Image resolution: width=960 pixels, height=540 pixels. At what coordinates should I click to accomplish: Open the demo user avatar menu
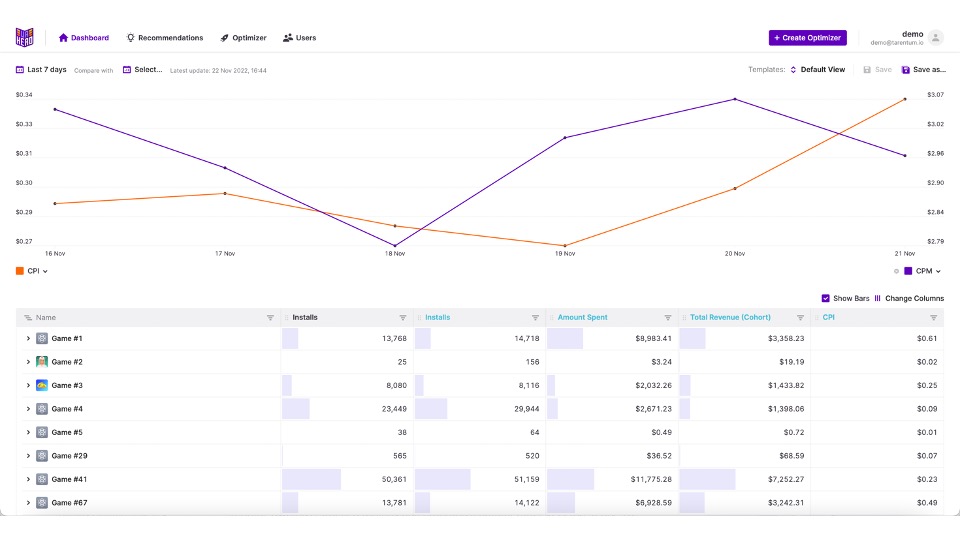pos(936,38)
